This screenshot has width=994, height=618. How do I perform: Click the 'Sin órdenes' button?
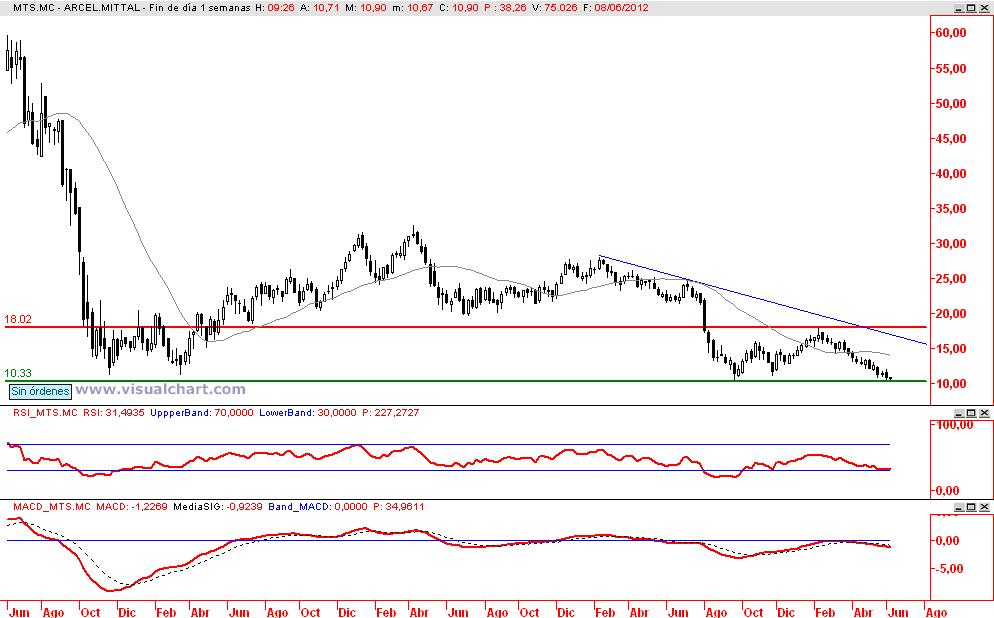tap(40, 391)
